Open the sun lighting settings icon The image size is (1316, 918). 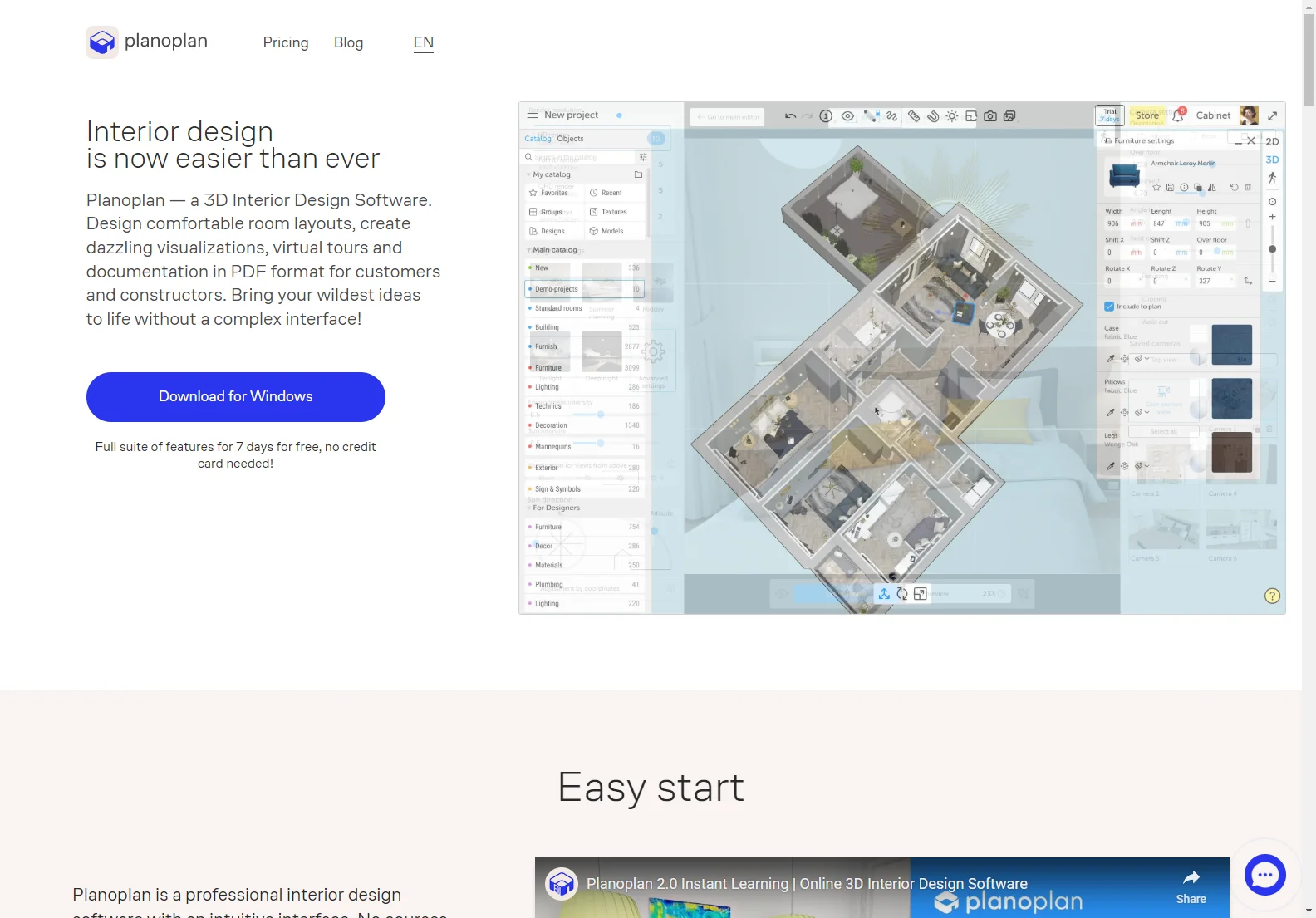point(952,116)
